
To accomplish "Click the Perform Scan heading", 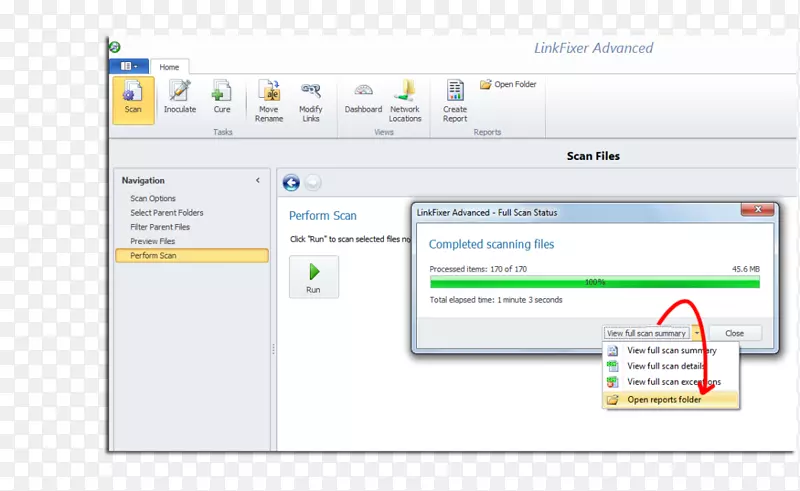I will coord(323,216).
